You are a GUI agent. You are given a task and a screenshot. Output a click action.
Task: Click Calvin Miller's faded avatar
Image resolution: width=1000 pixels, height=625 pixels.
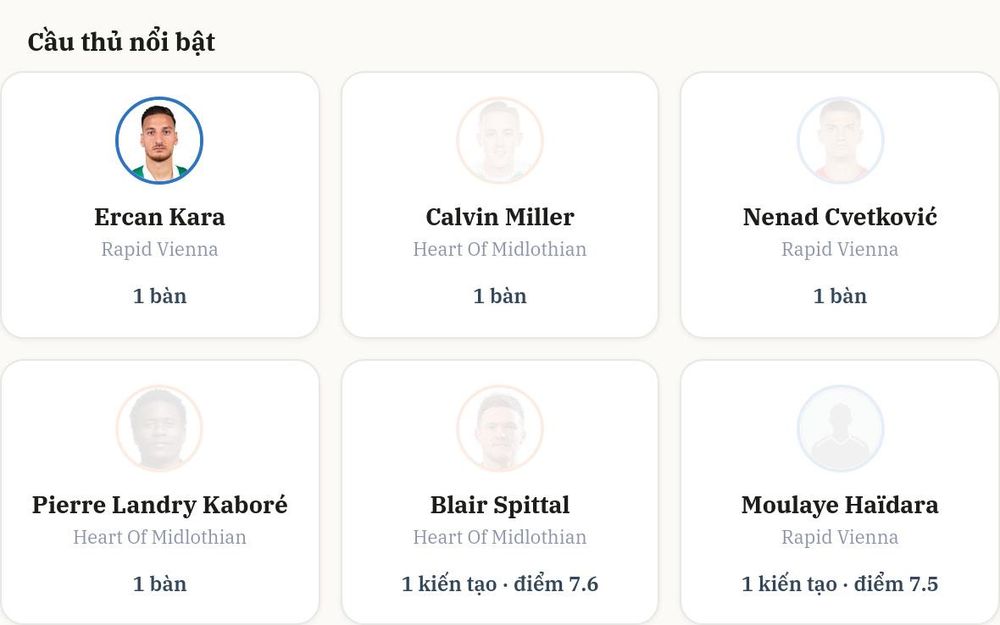point(500,140)
